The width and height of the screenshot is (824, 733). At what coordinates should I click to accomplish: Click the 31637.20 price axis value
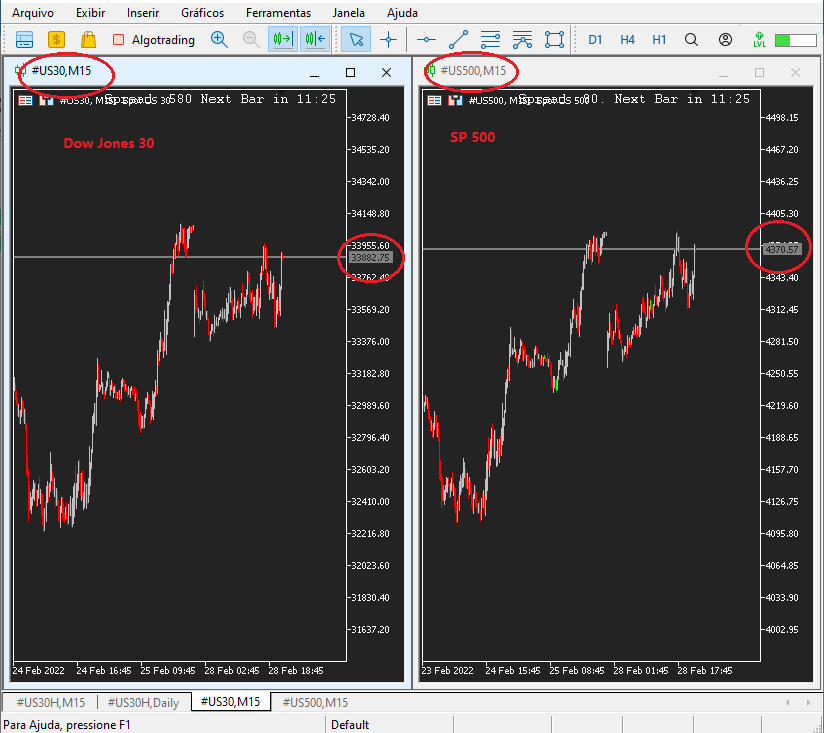pyautogui.click(x=370, y=629)
